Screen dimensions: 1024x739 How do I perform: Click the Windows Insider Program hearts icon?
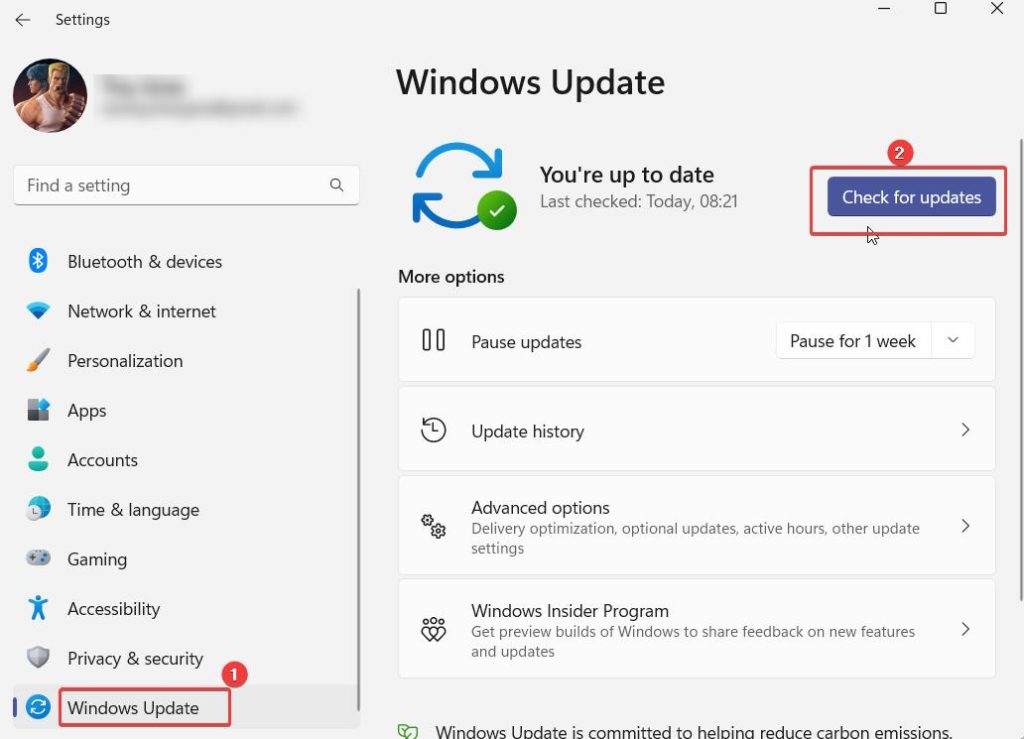coord(433,629)
